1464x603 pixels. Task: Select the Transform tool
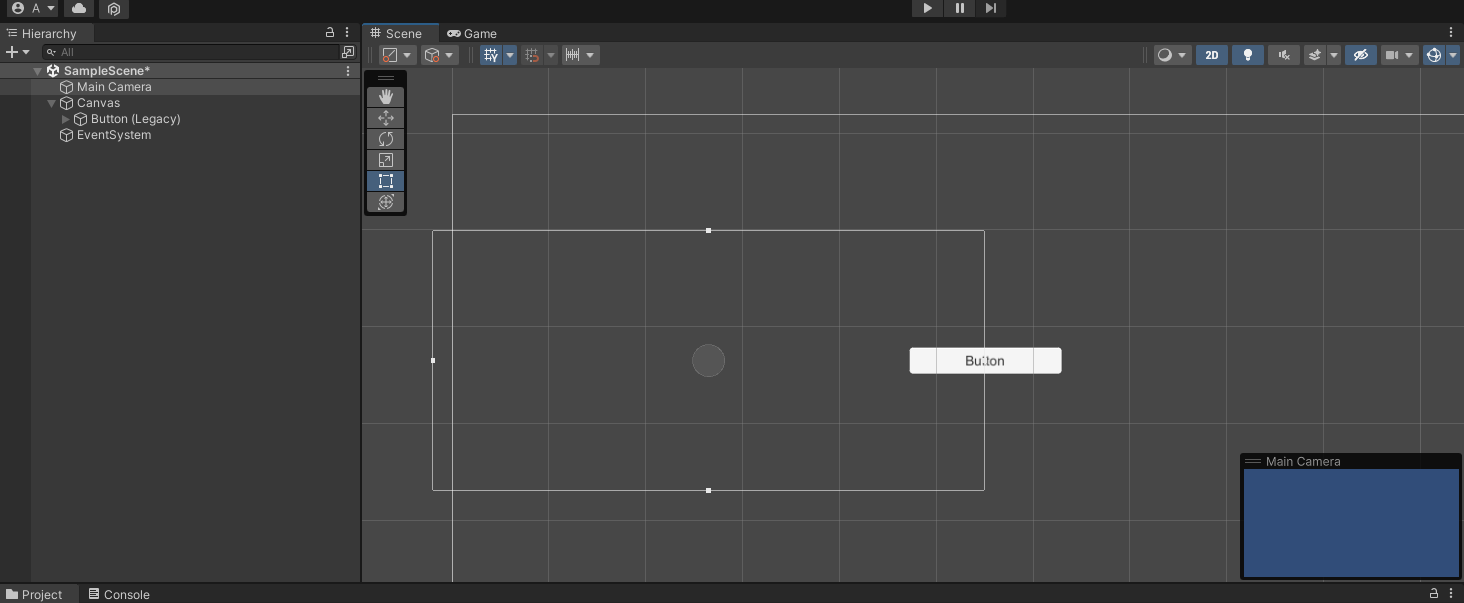click(385, 202)
